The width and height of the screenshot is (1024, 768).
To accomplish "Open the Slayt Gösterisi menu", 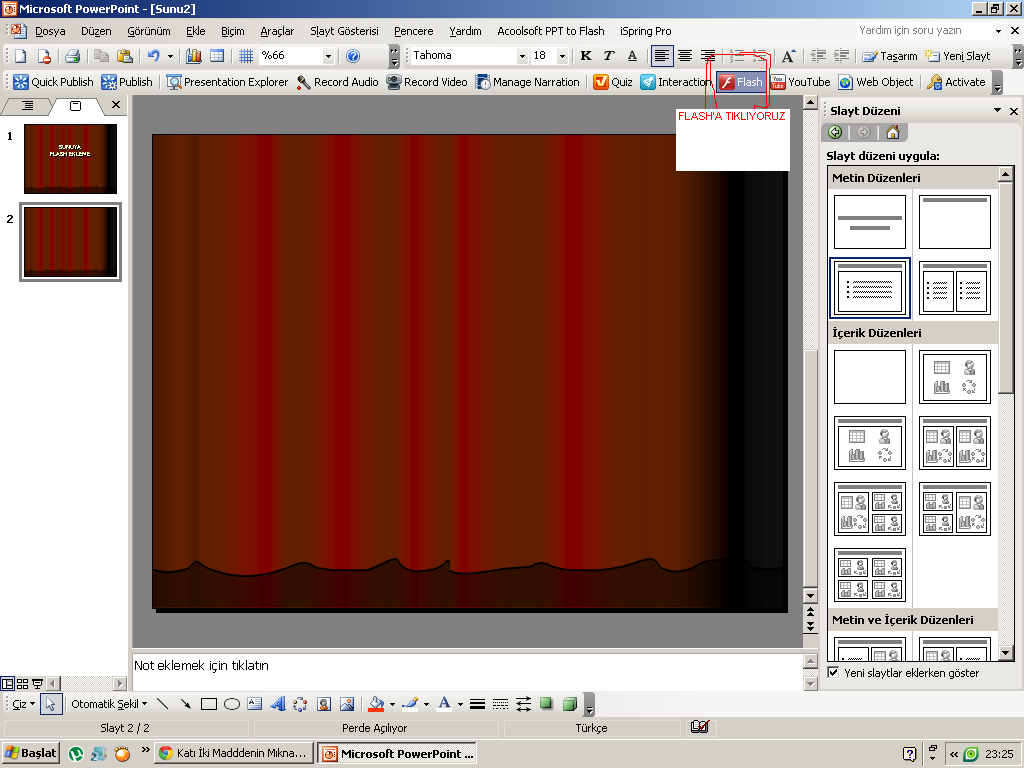I will point(344,31).
